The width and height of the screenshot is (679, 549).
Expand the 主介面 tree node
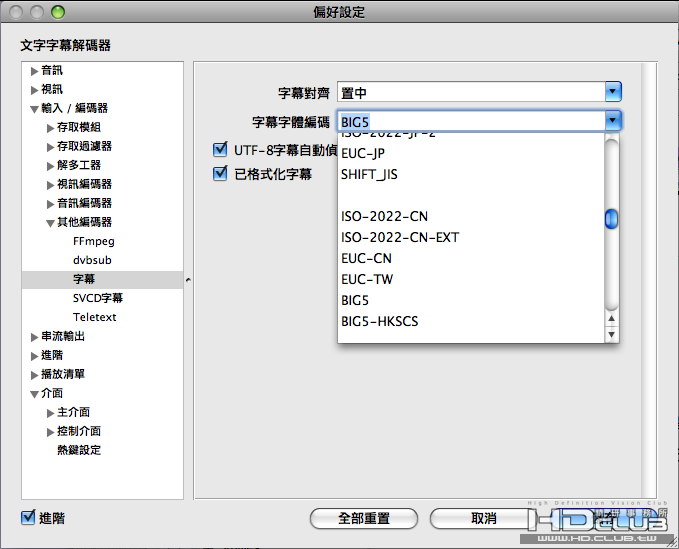[x=51, y=413]
